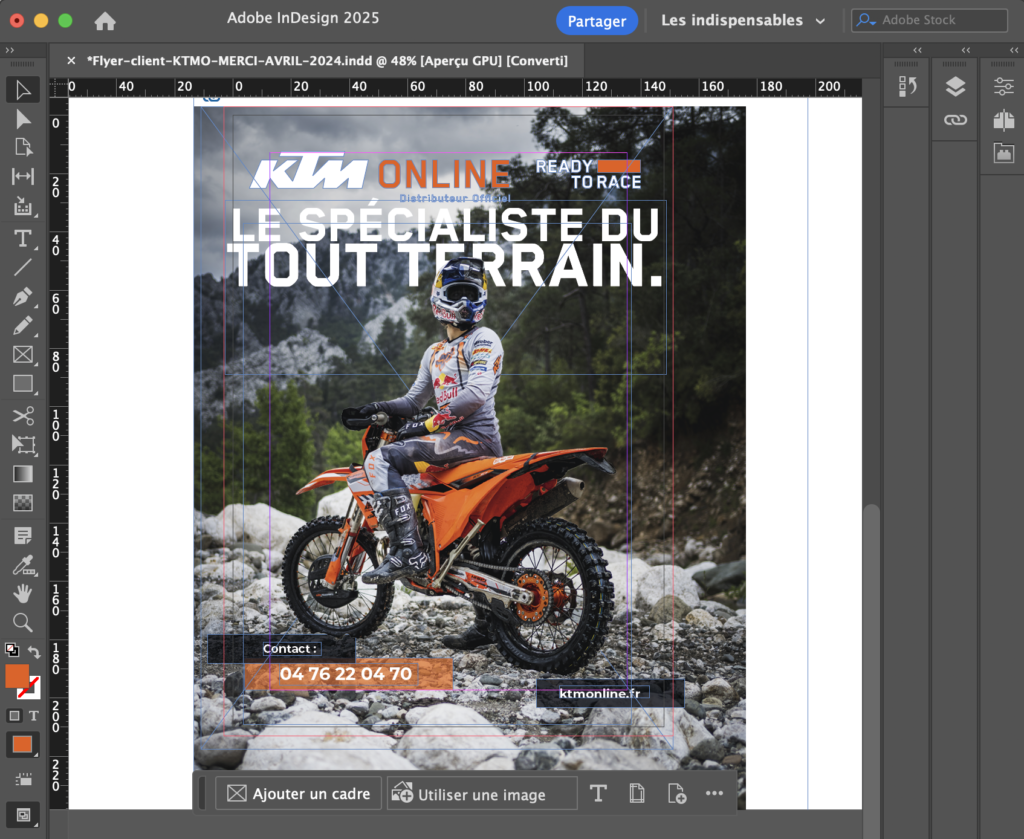Set formatting to affect text
1024x839 pixels.
33,716
